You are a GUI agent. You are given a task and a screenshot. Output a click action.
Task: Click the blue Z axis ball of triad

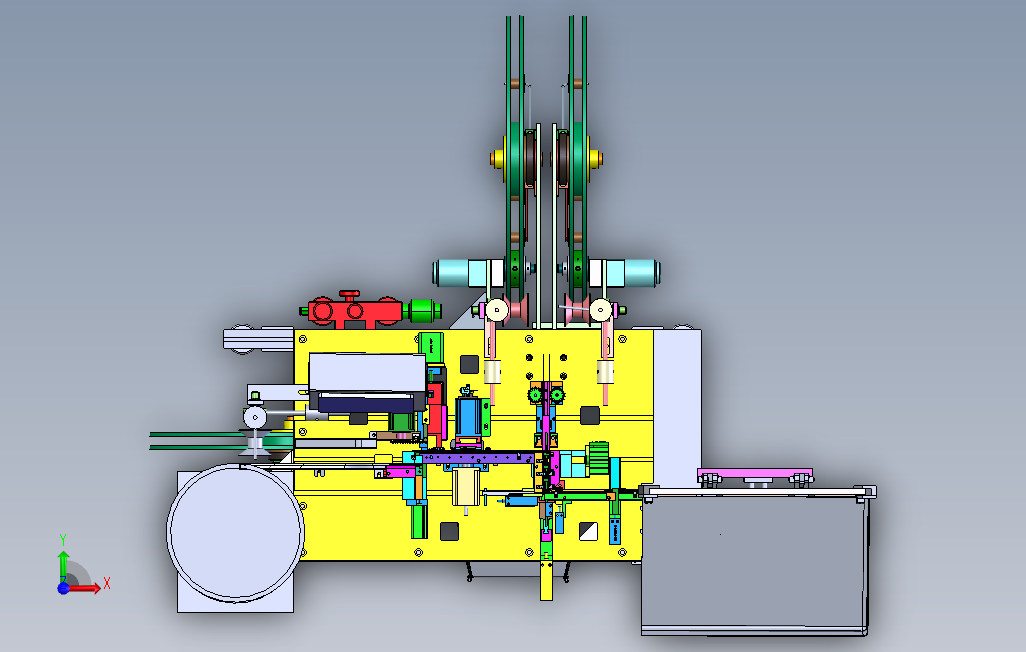coord(63,588)
